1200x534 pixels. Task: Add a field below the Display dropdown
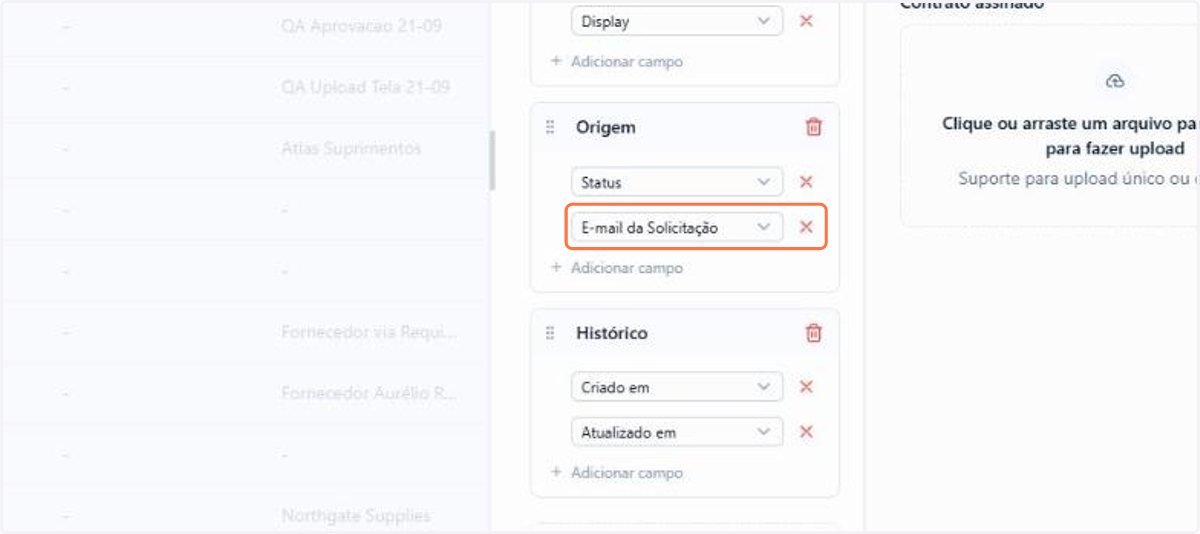[x=617, y=62]
